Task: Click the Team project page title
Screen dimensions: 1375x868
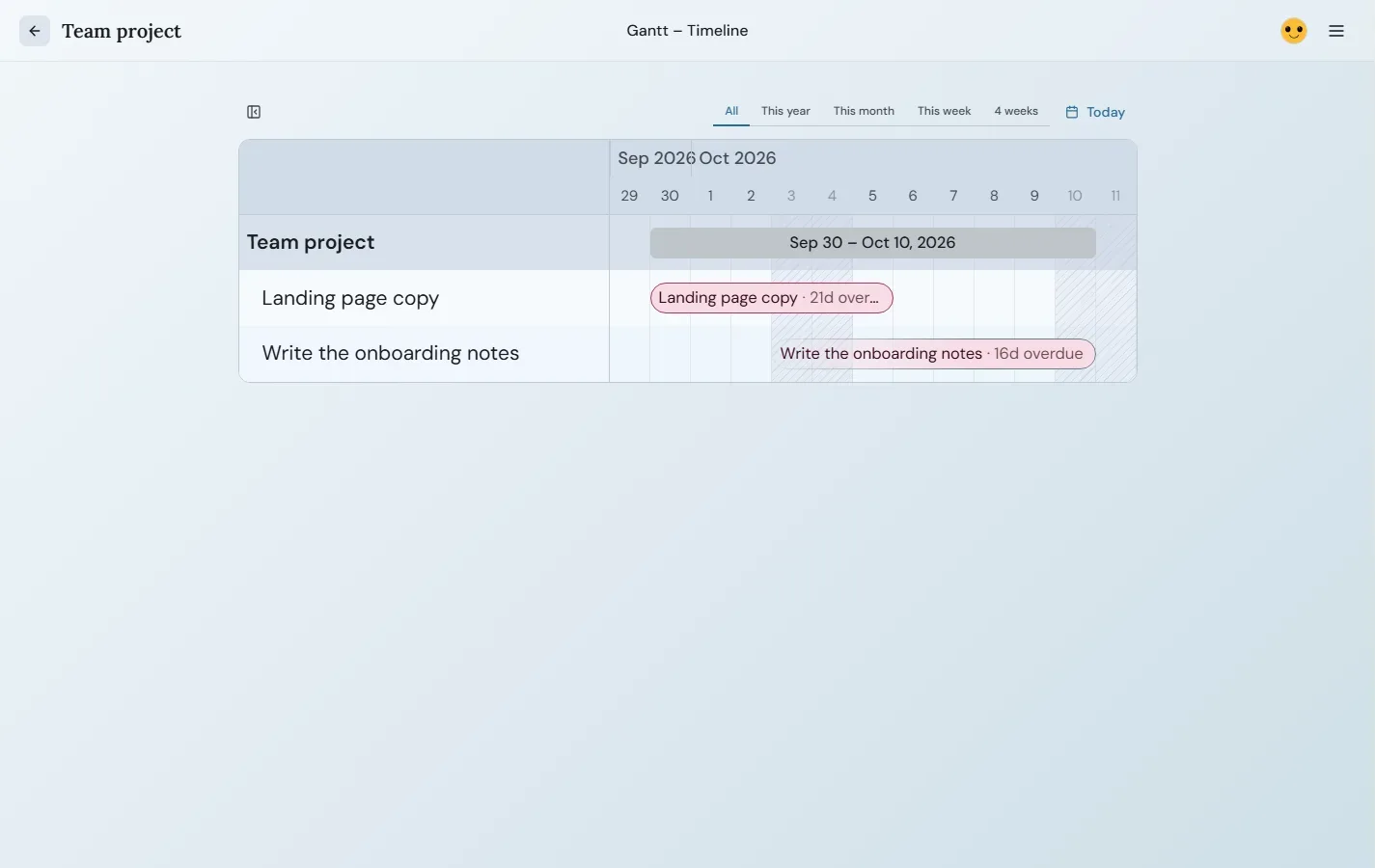Action: click(122, 31)
